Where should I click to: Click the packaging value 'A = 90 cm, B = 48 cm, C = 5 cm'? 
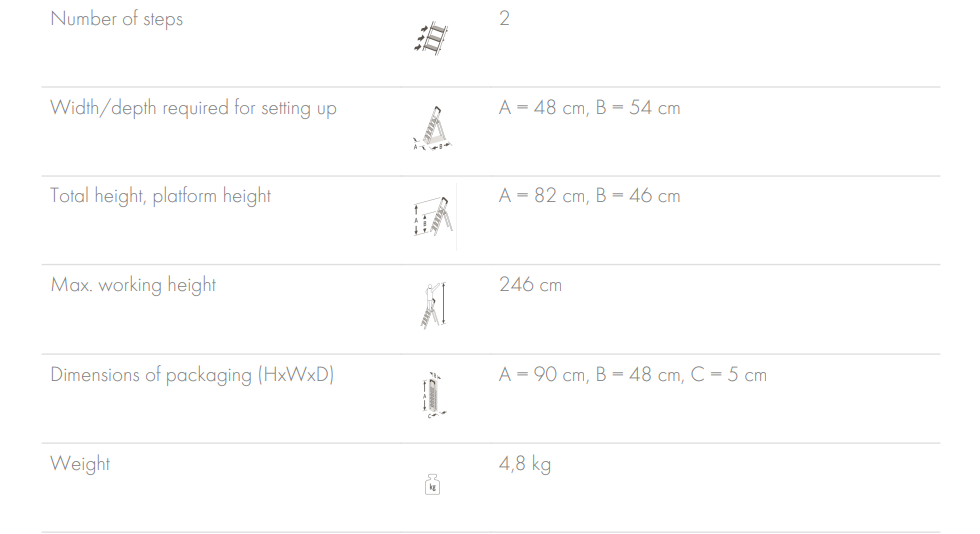click(x=632, y=375)
